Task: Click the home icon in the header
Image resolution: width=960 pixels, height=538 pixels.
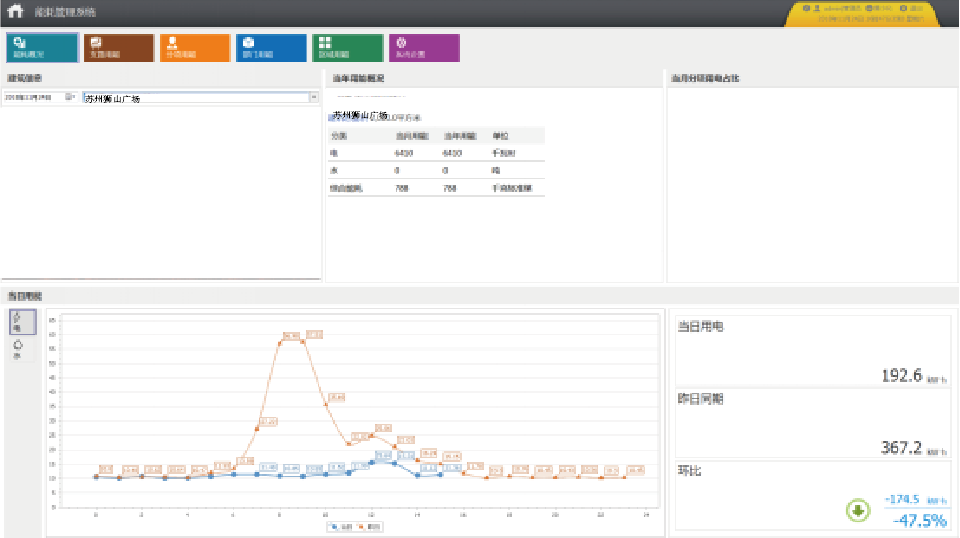Action: tap(15, 11)
